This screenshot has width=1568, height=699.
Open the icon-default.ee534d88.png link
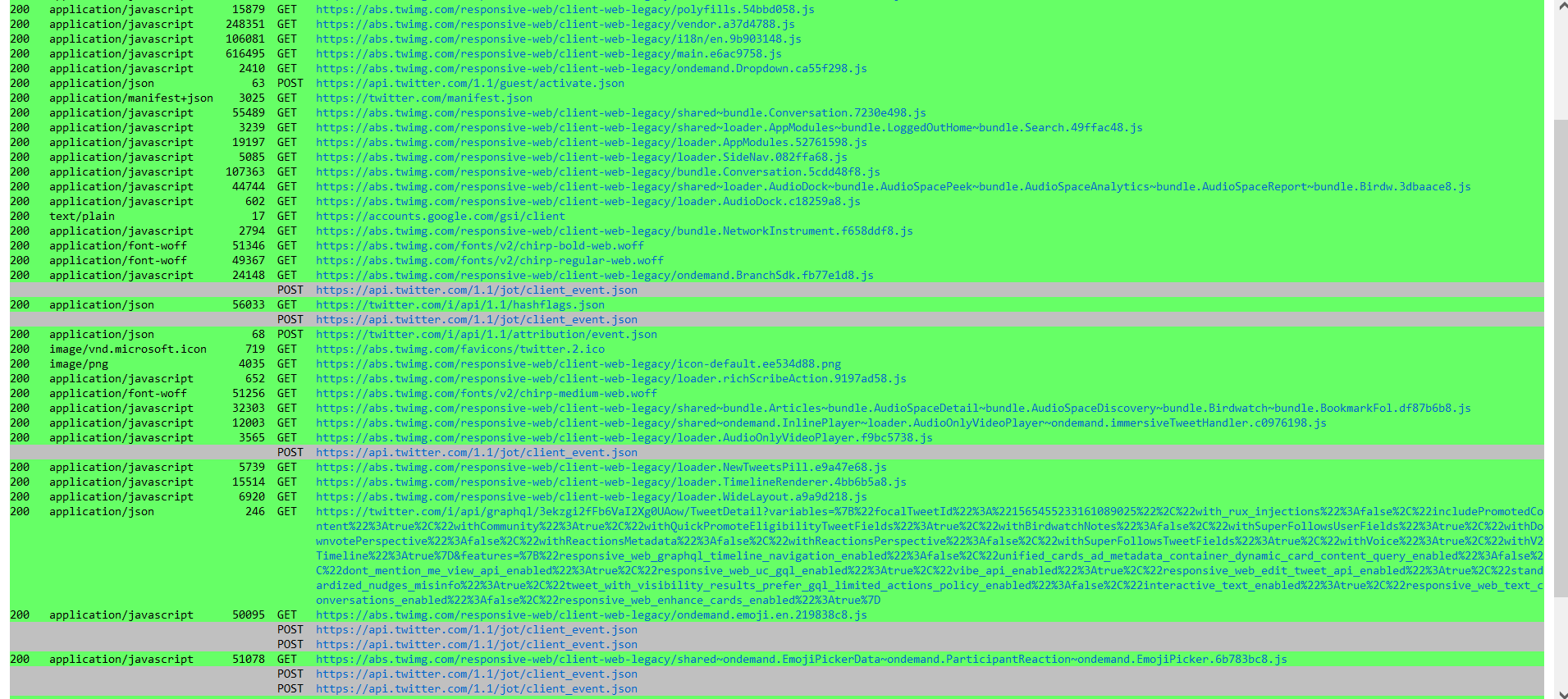point(578,363)
